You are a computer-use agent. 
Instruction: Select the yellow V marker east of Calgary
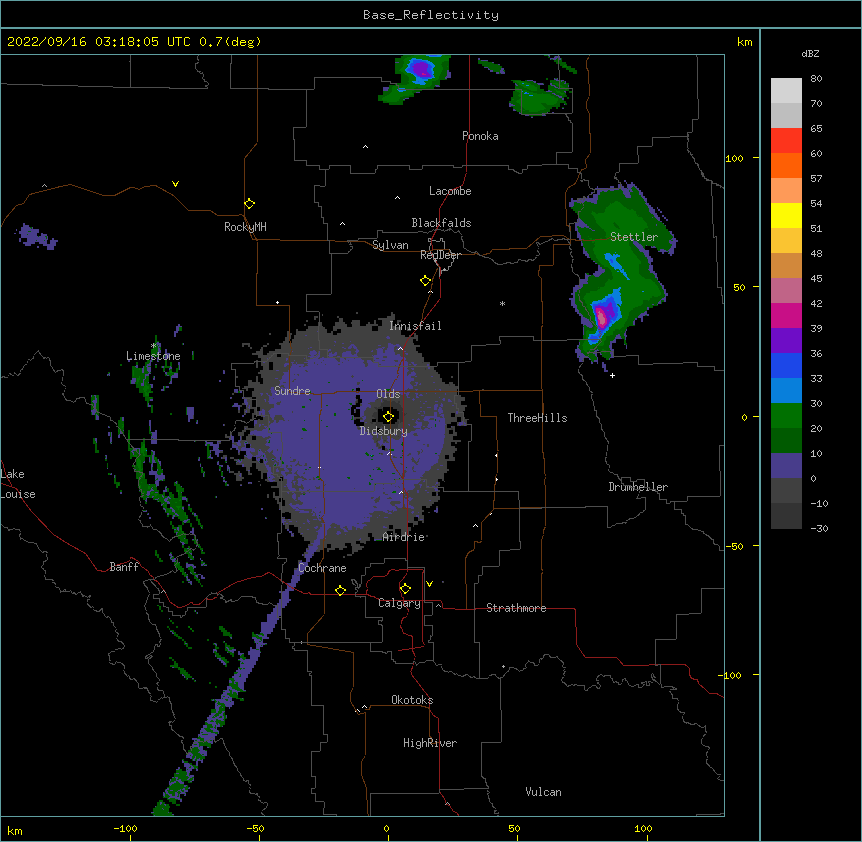tap(429, 584)
